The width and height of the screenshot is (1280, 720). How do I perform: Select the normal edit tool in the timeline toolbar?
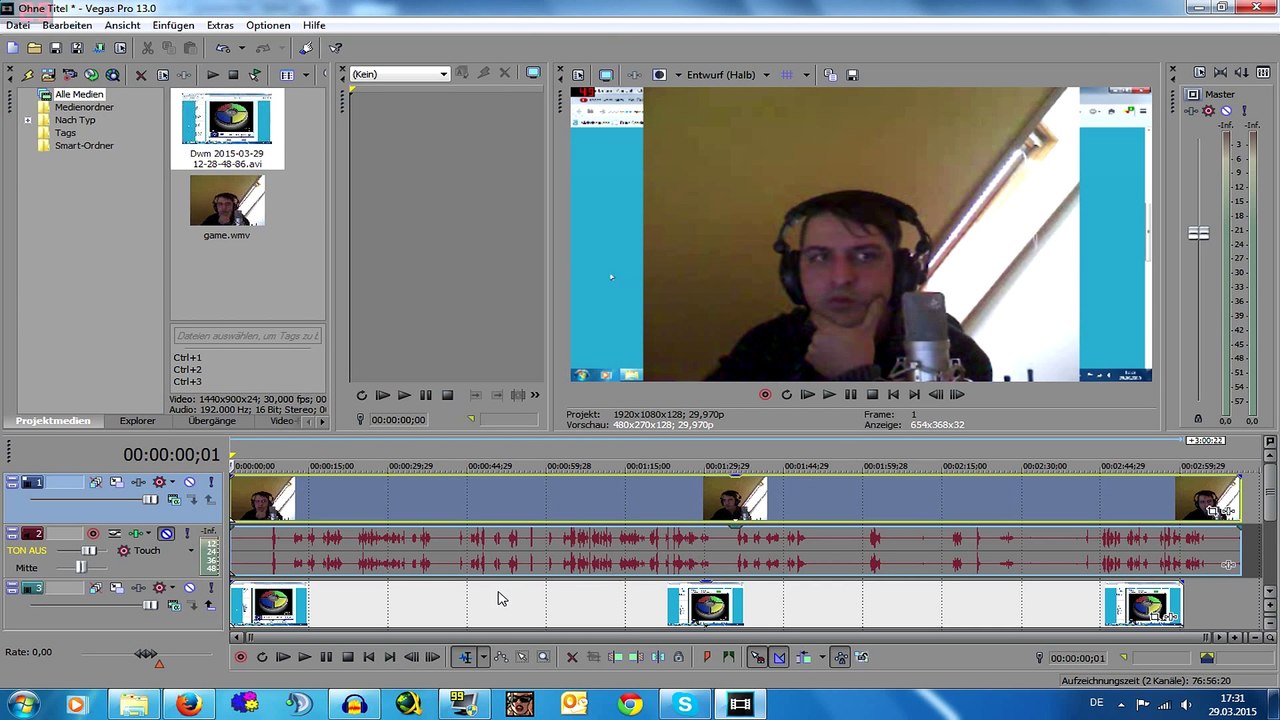click(465, 658)
